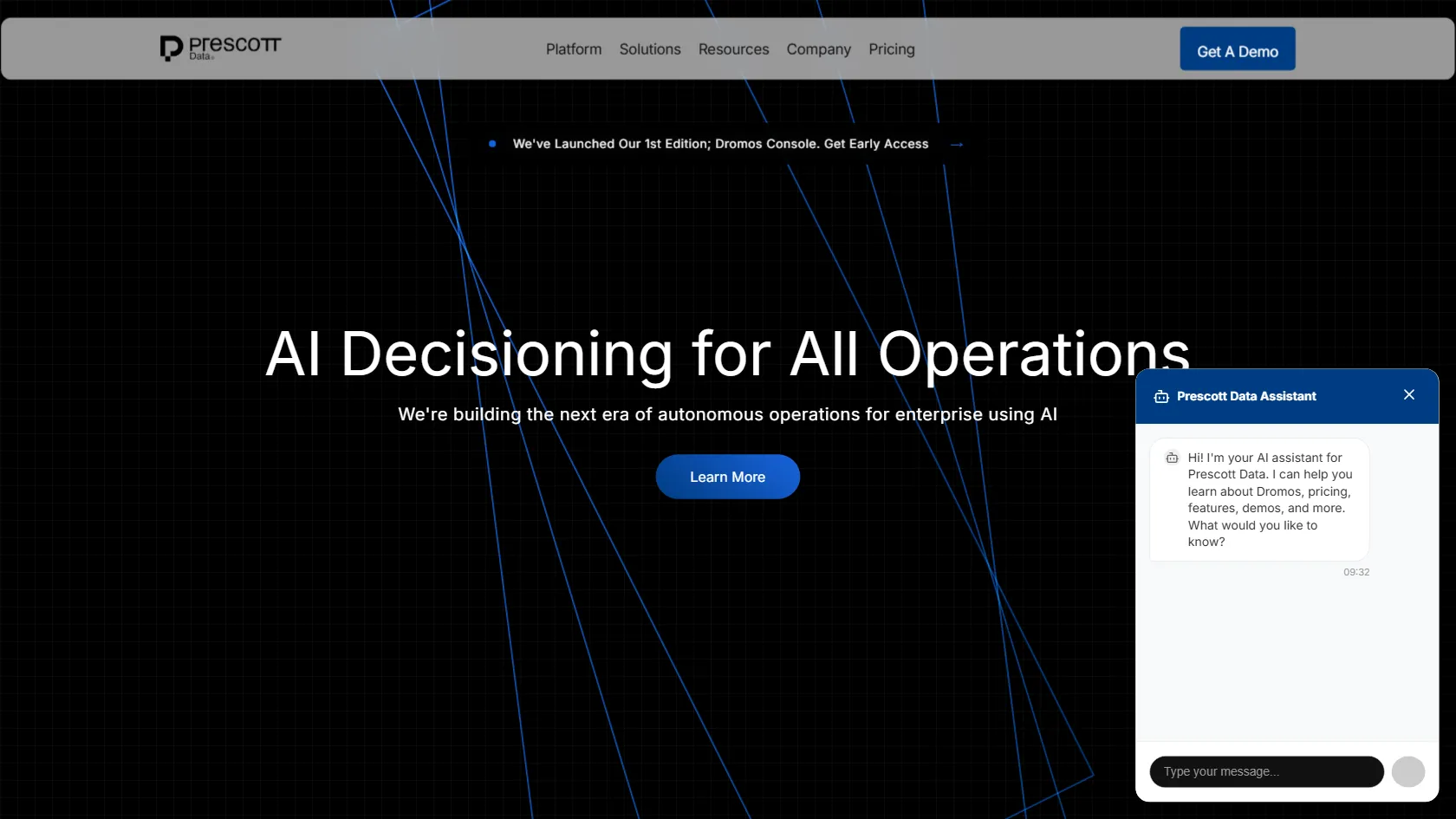Open the Solutions menu
Screen dimensions: 1456x819
(x=649, y=49)
